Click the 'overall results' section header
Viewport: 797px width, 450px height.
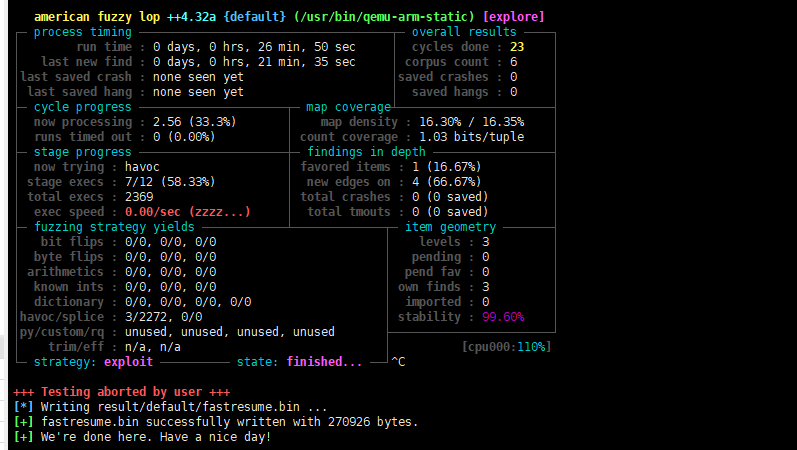[464, 32]
